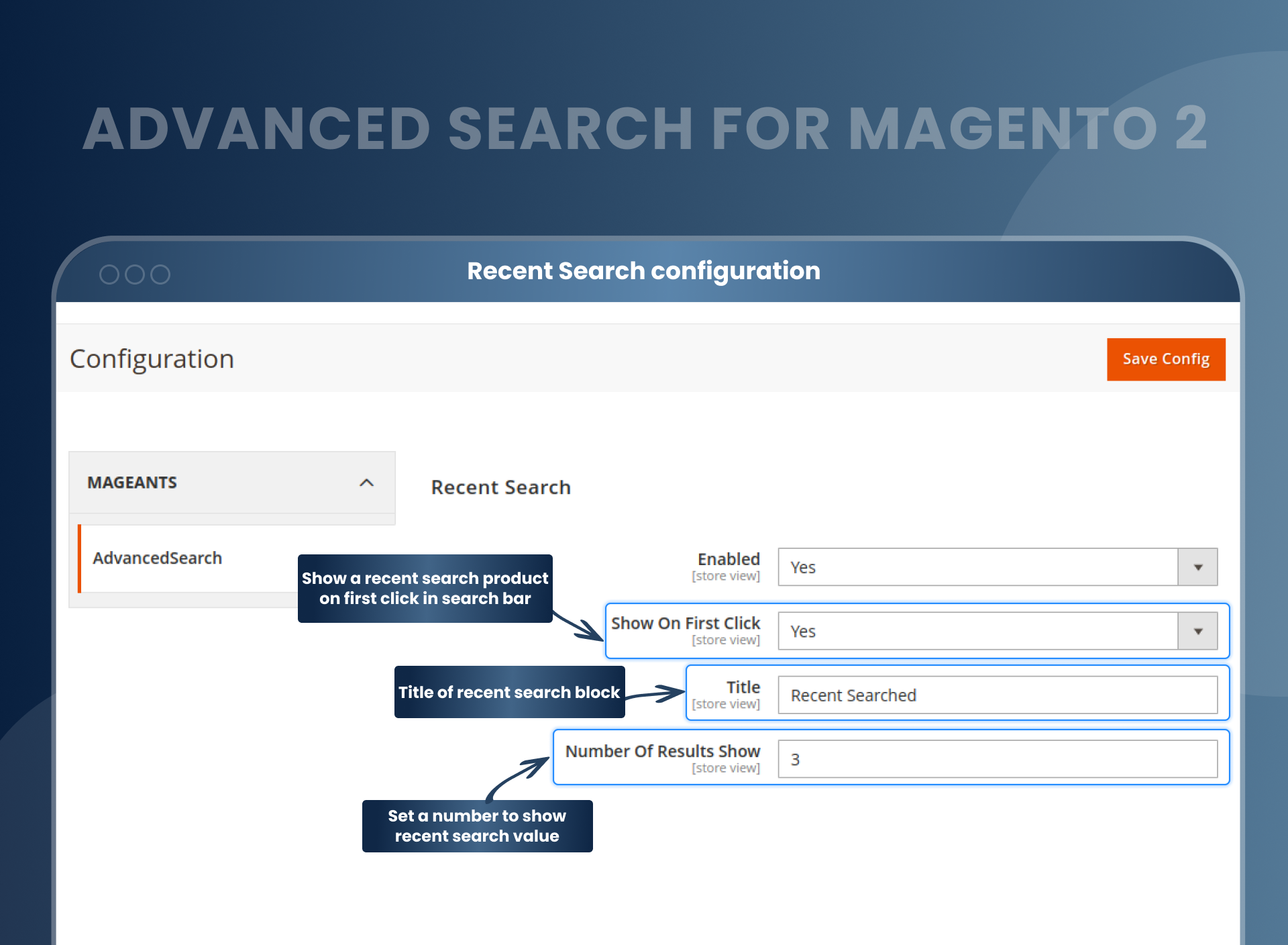The height and width of the screenshot is (945, 1288).
Task: Collapse the MAGEANTS section chevron
Action: pos(366,483)
